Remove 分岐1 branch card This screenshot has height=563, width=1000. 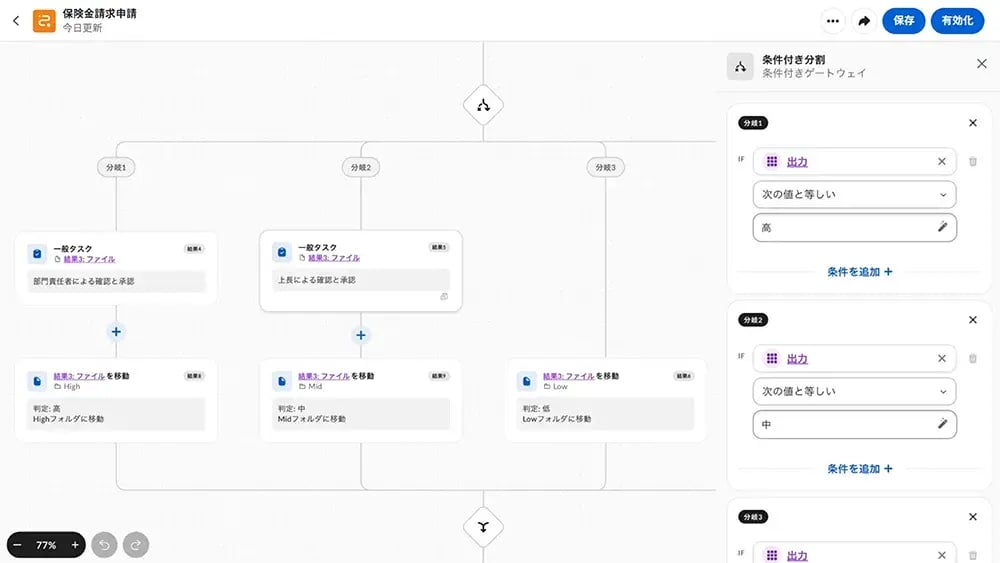pyautogui.click(x=973, y=123)
